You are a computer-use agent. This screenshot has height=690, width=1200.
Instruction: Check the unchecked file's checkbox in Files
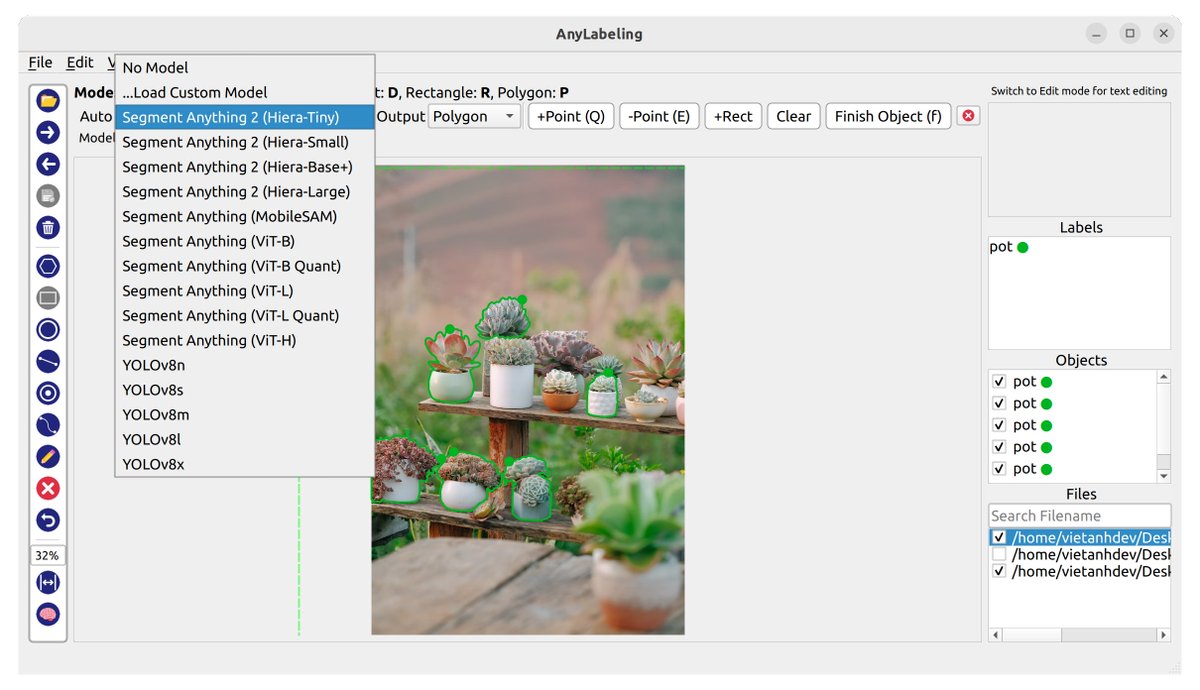coord(999,555)
